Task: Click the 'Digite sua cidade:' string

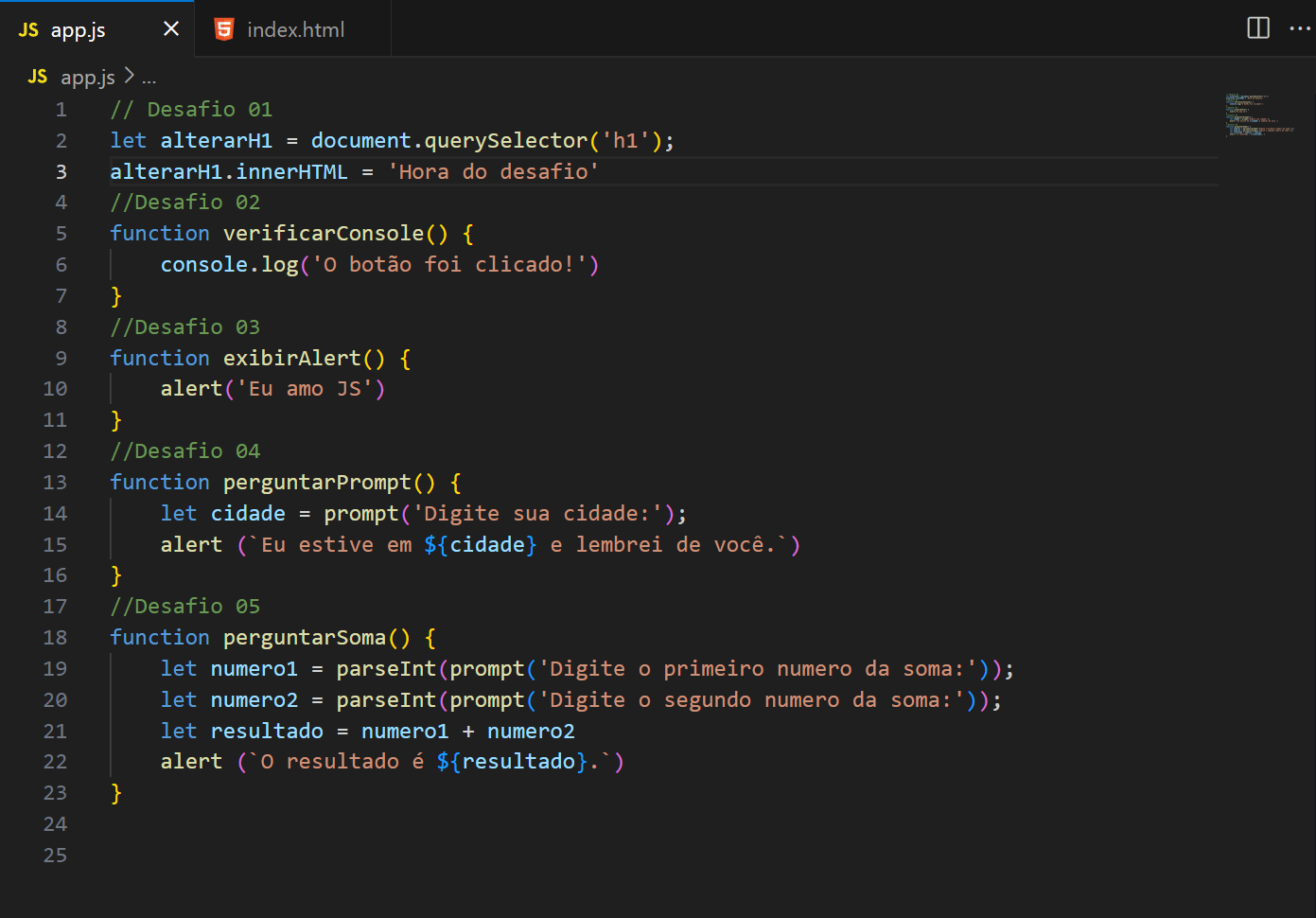Action: click(537, 514)
